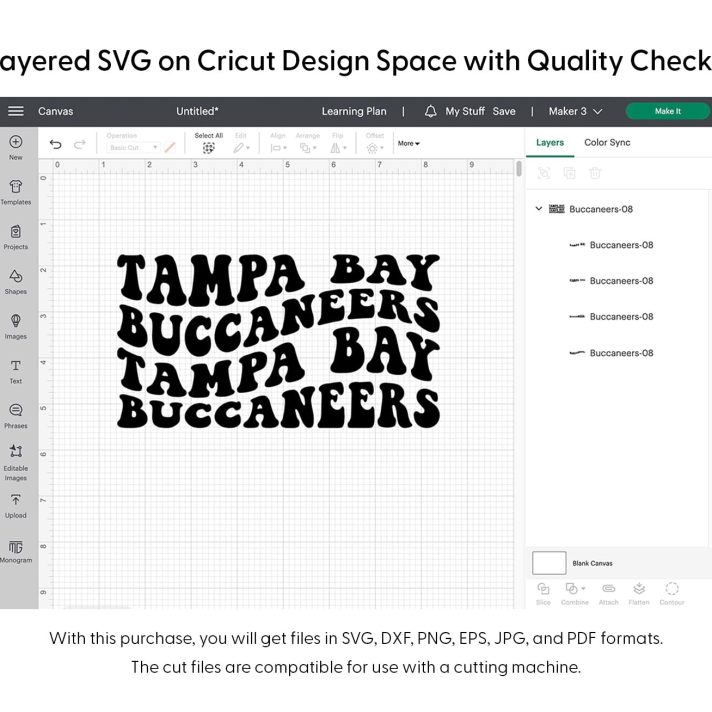Select the third Buccaneers-08 sublayer
712x712 pixels.
611,317
